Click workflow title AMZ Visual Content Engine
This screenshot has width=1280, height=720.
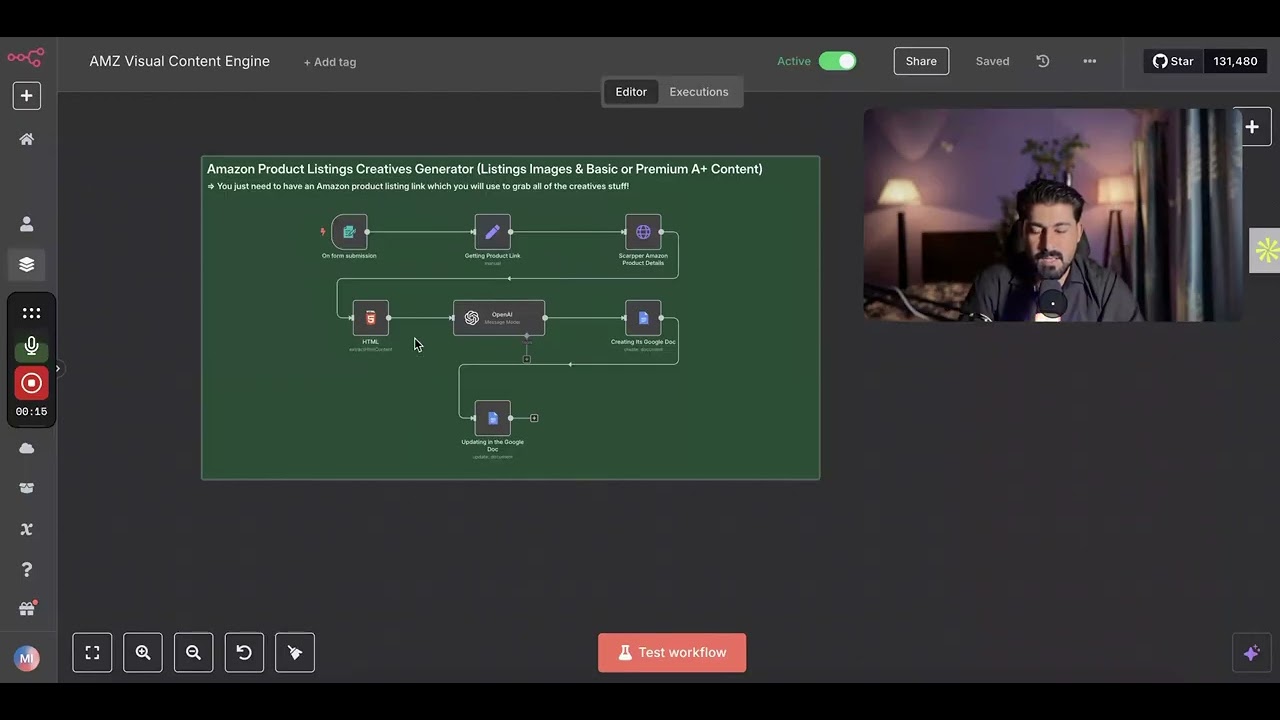point(180,61)
